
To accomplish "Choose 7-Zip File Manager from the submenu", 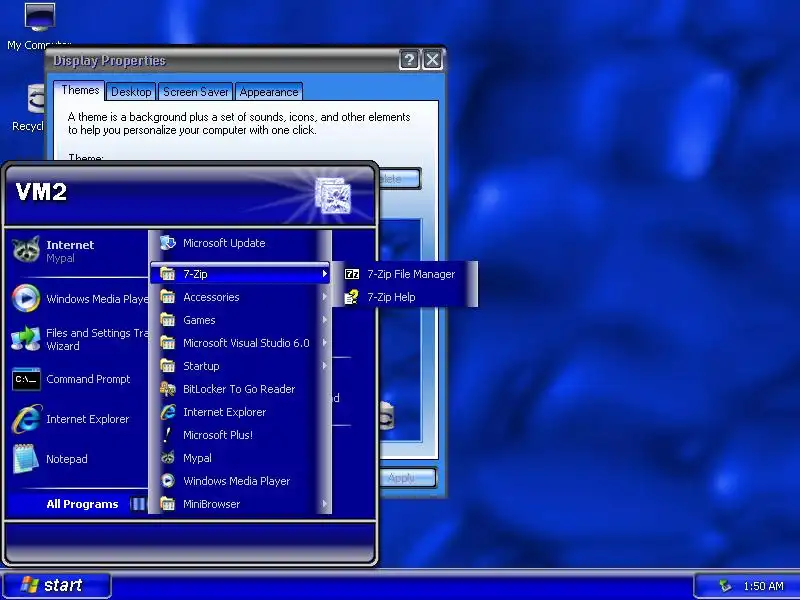I will (x=405, y=274).
